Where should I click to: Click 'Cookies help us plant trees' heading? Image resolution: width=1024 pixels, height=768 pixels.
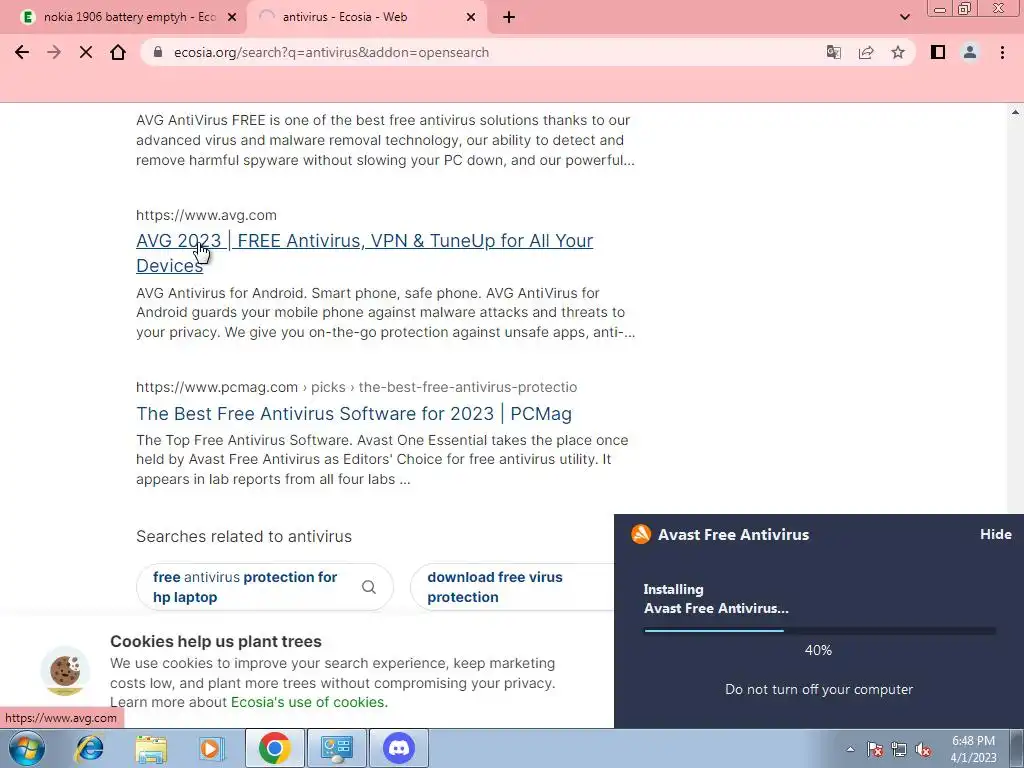click(x=216, y=641)
